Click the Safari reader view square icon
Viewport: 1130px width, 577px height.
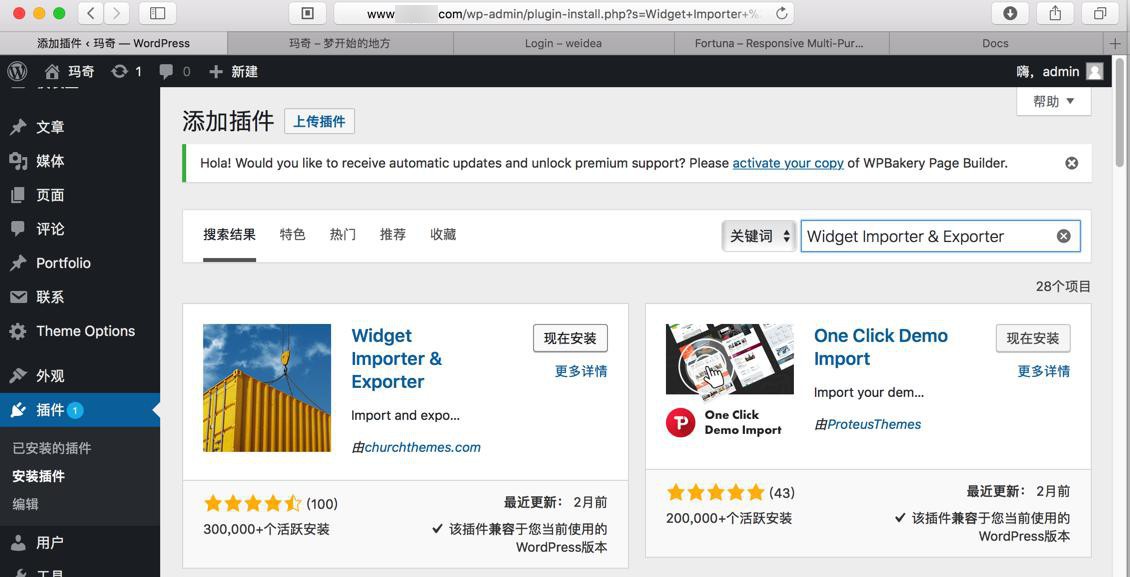307,13
